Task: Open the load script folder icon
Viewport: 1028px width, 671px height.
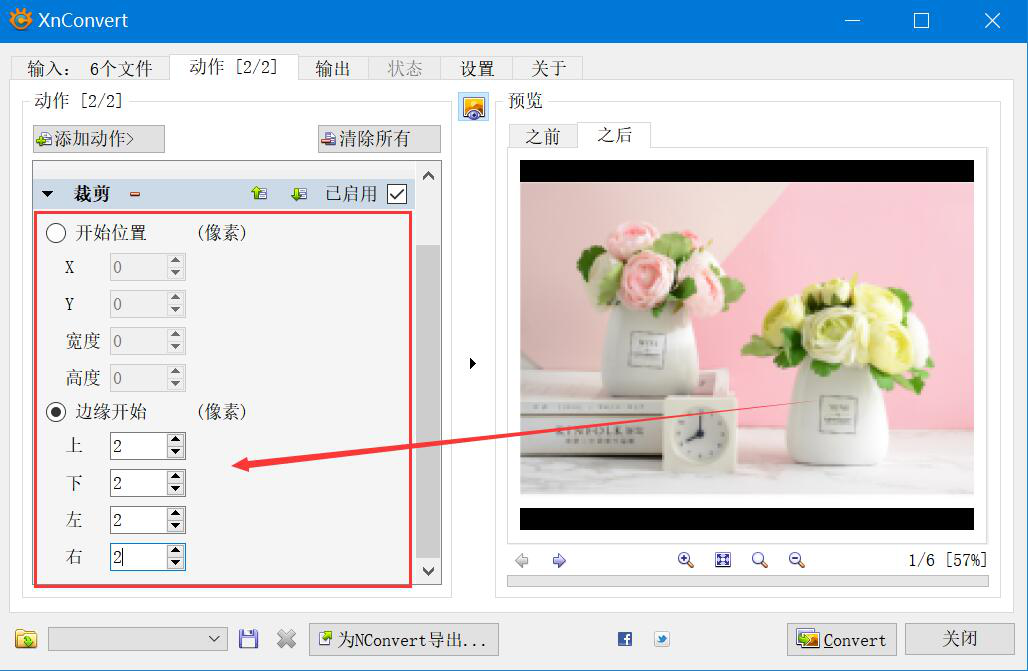Action: (x=26, y=639)
